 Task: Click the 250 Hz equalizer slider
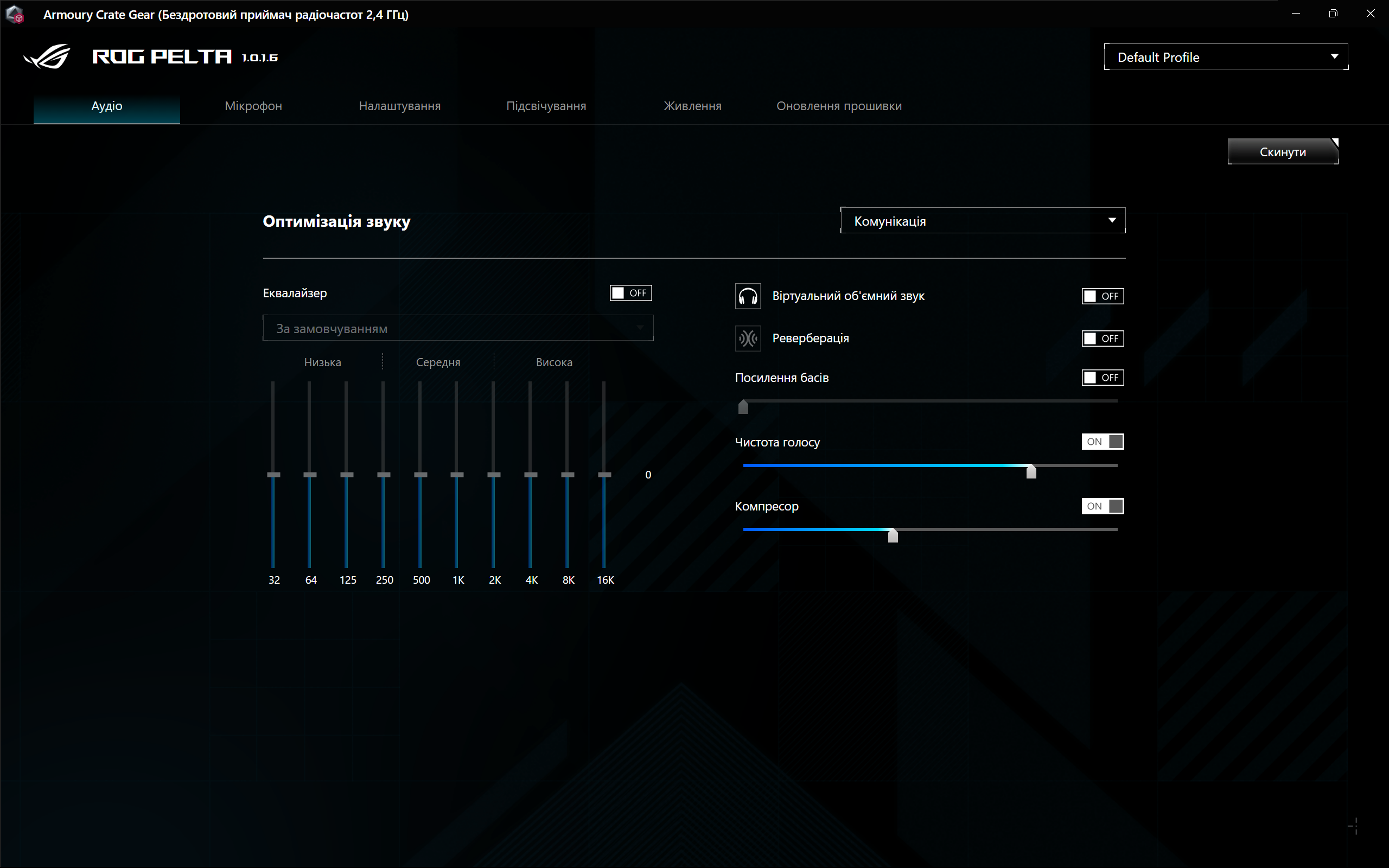click(384, 475)
